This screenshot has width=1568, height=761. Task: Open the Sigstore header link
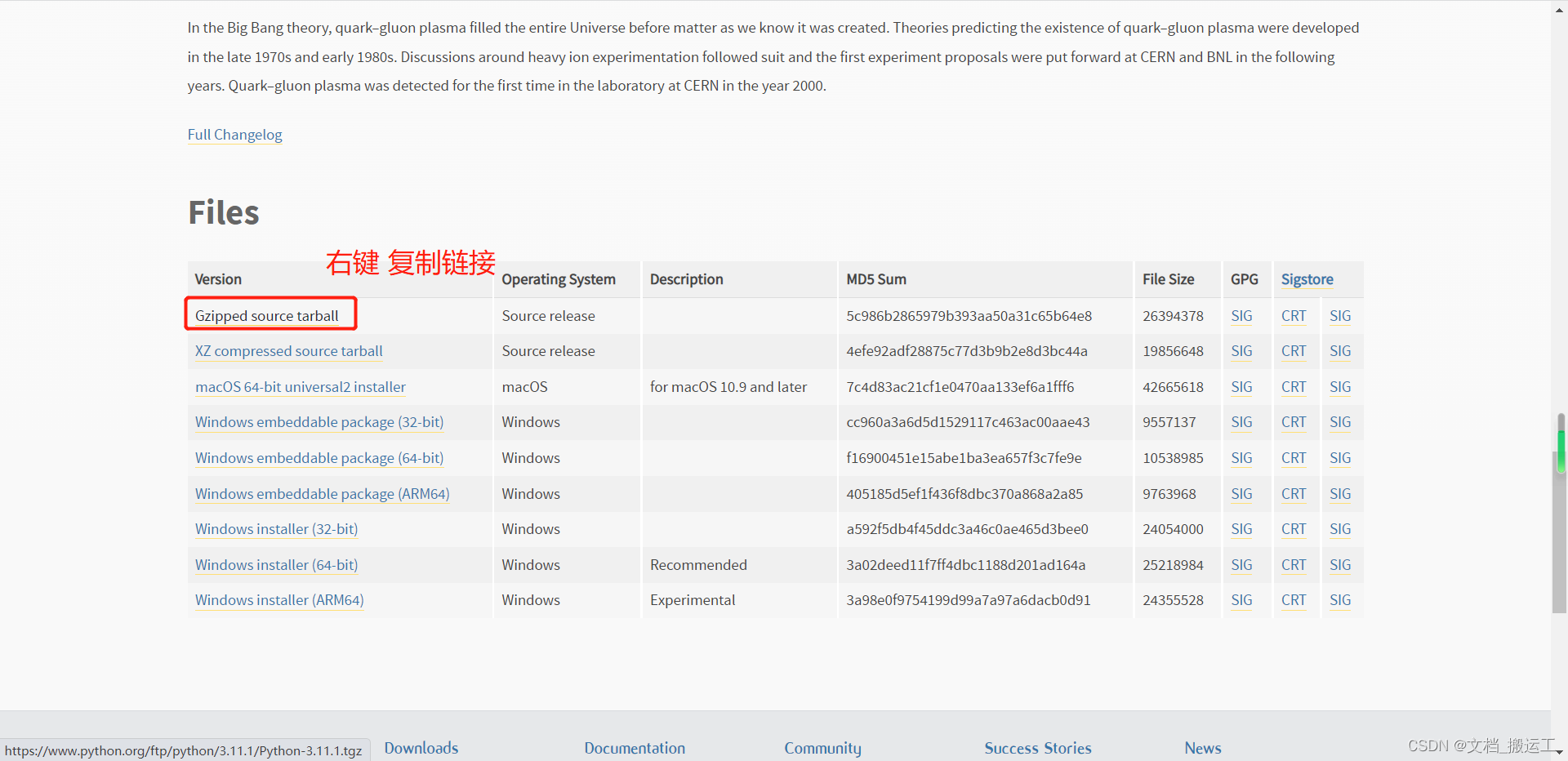1307,279
